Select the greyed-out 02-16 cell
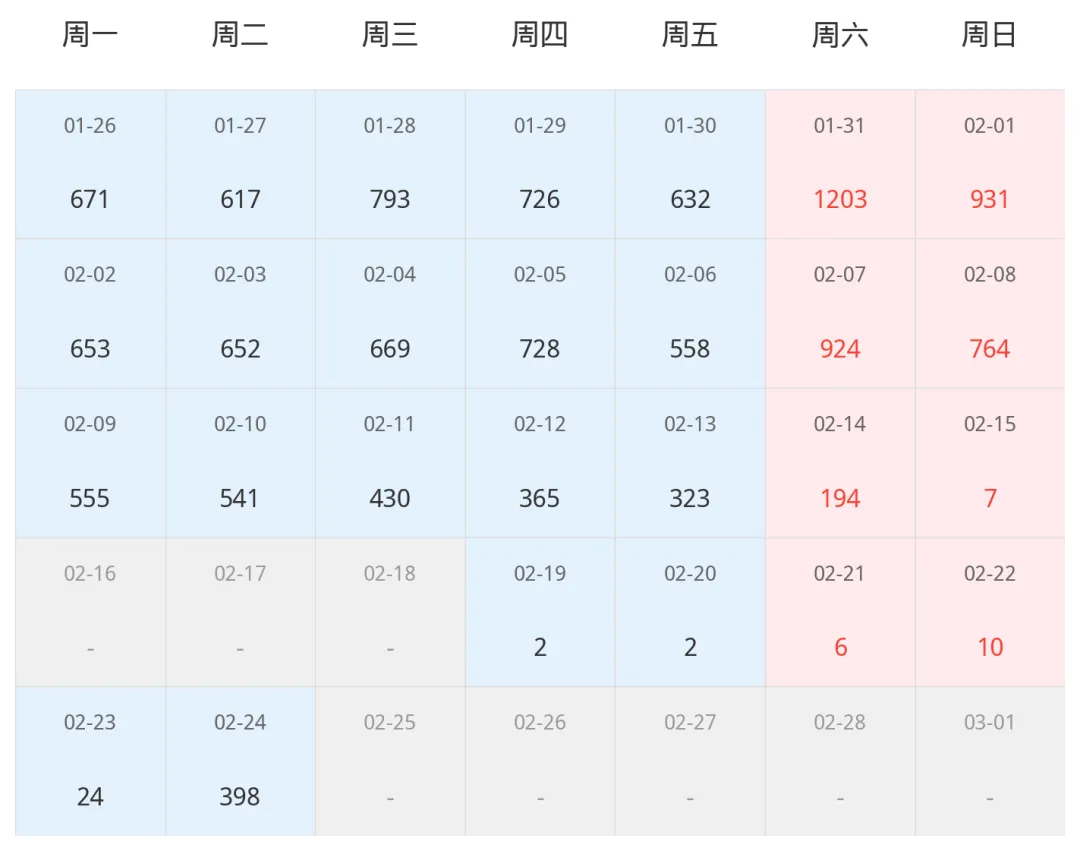The width and height of the screenshot is (1080, 851). click(x=90, y=612)
